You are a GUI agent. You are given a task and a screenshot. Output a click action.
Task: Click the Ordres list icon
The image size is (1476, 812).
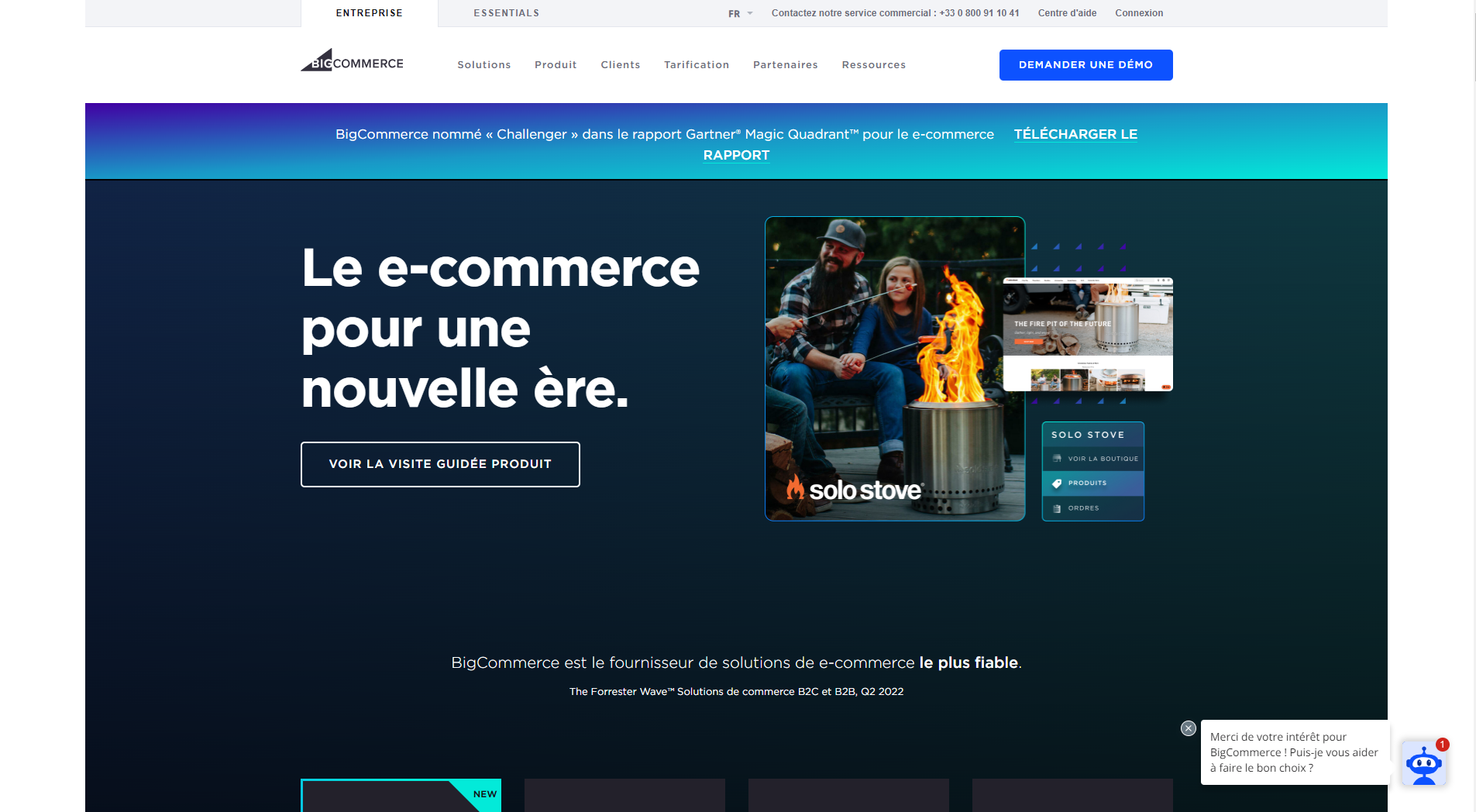[1057, 508]
